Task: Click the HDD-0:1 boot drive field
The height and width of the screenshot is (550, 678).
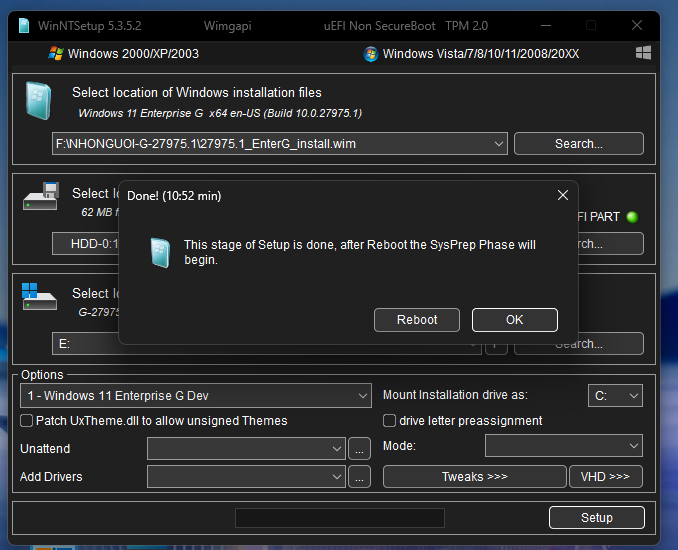Action: click(85, 244)
